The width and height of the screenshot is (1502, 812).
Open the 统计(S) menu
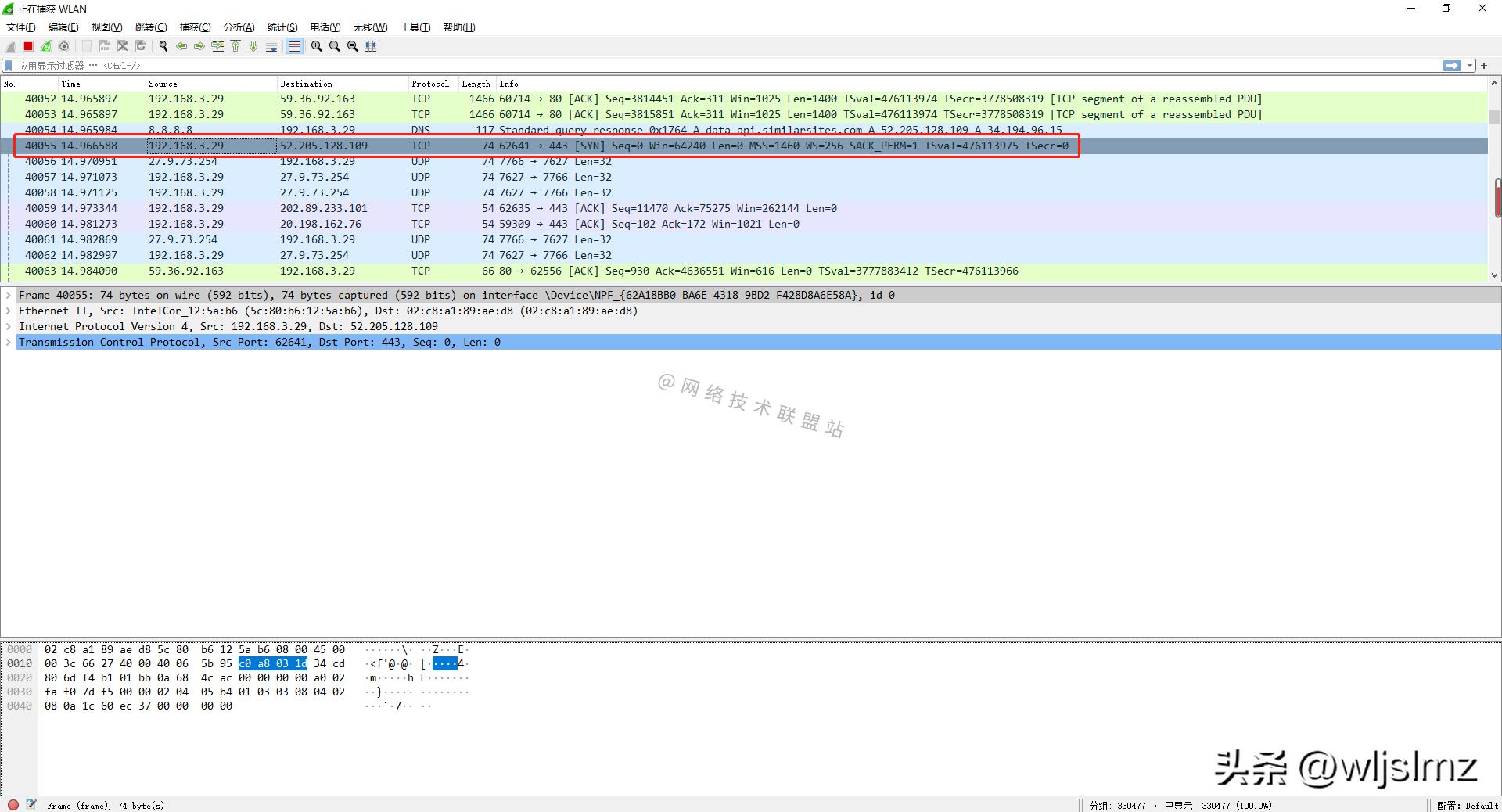coord(282,27)
